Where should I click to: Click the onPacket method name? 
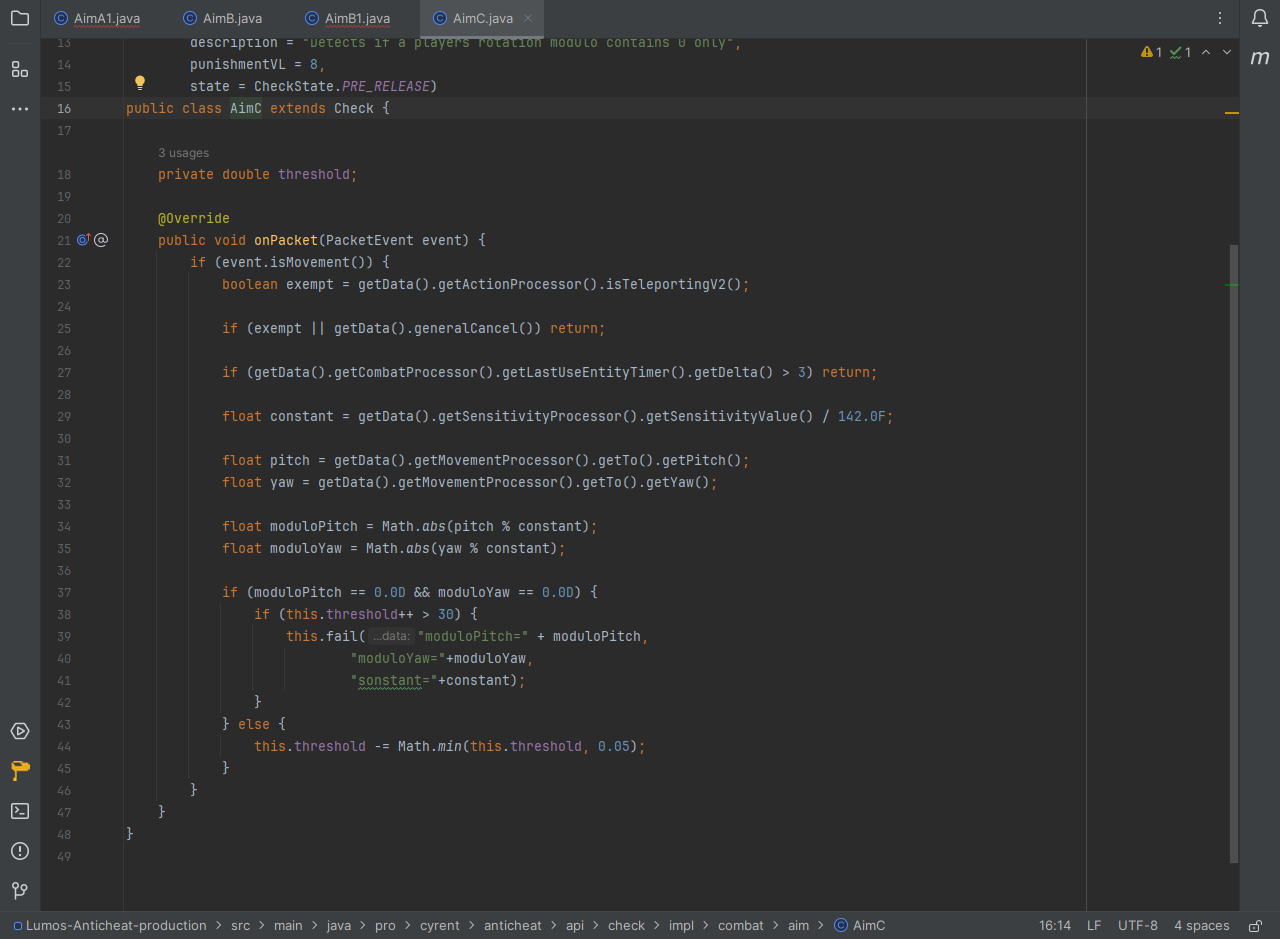tap(286, 240)
